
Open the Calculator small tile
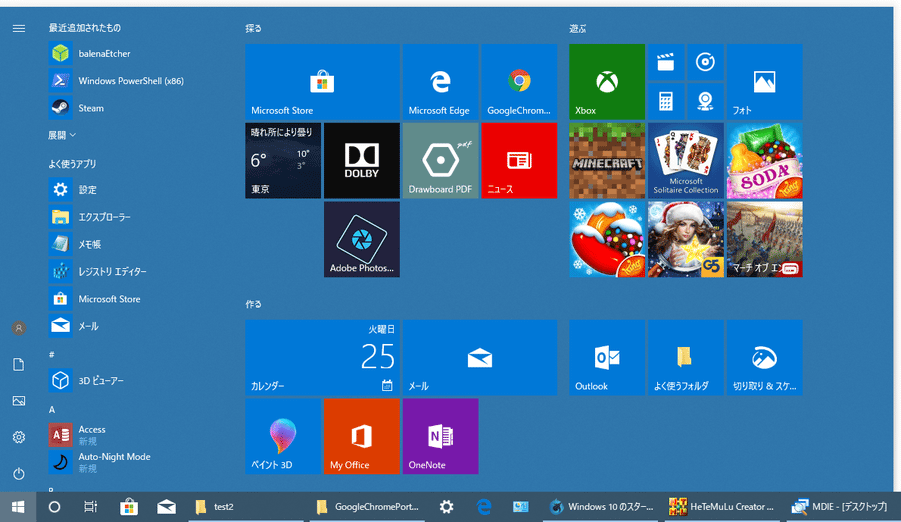click(x=666, y=101)
